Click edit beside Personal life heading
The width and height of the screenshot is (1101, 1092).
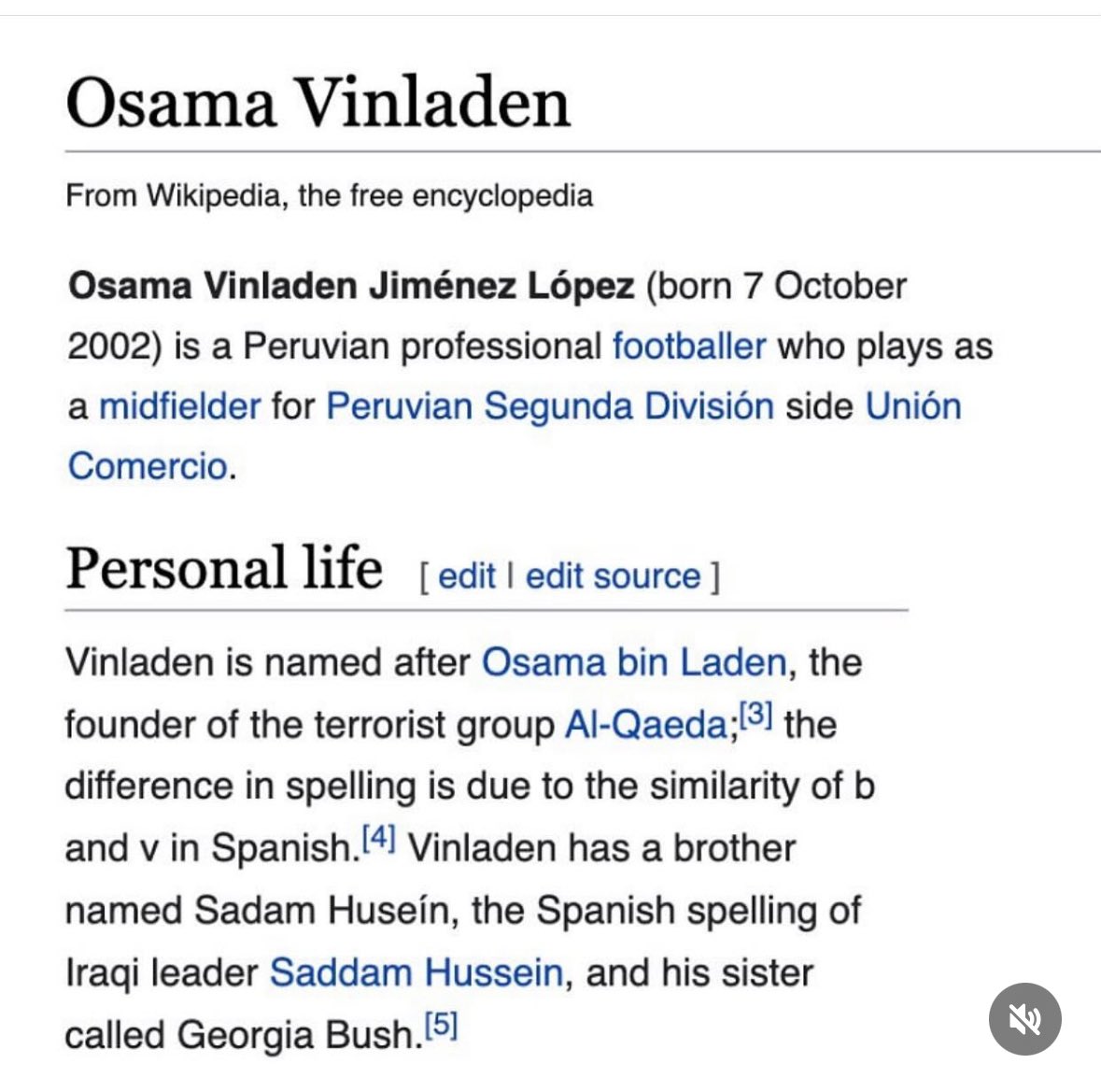pos(467,575)
